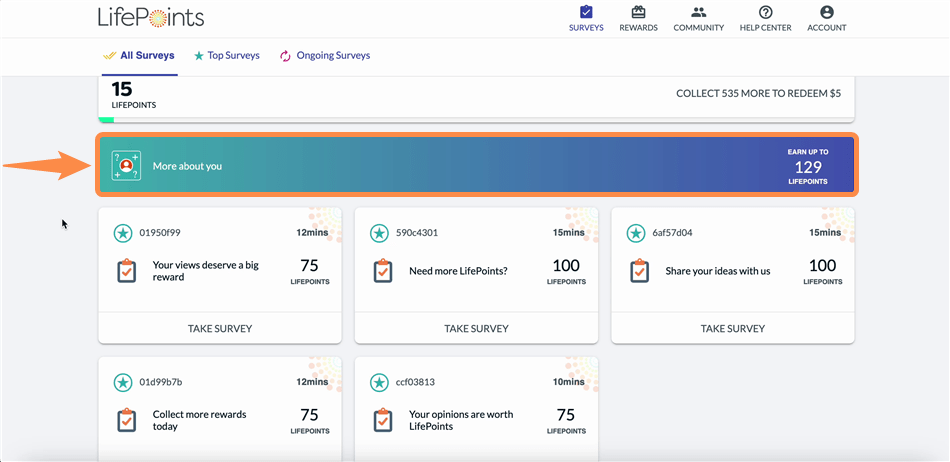Switch to the All Surveys tab
The height and width of the screenshot is (462, 950).
tap(139, 56)
